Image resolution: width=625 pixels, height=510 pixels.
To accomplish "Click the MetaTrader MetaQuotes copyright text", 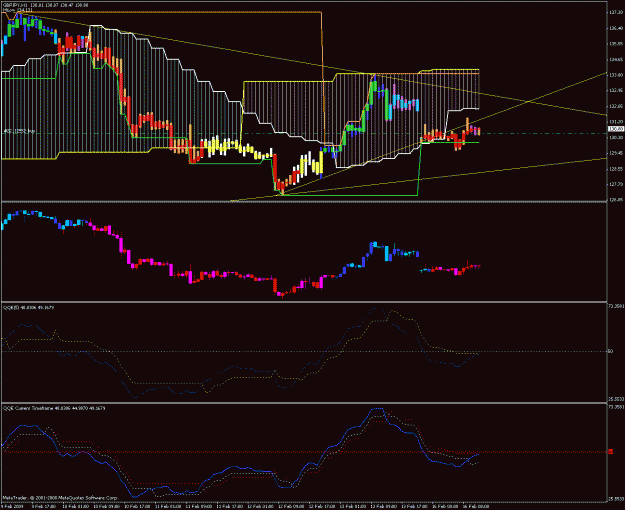I will (61, 498).
